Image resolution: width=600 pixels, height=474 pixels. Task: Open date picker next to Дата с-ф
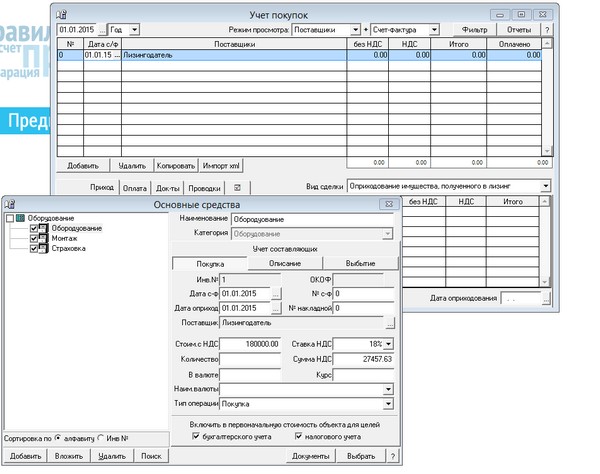pos(276,294)
